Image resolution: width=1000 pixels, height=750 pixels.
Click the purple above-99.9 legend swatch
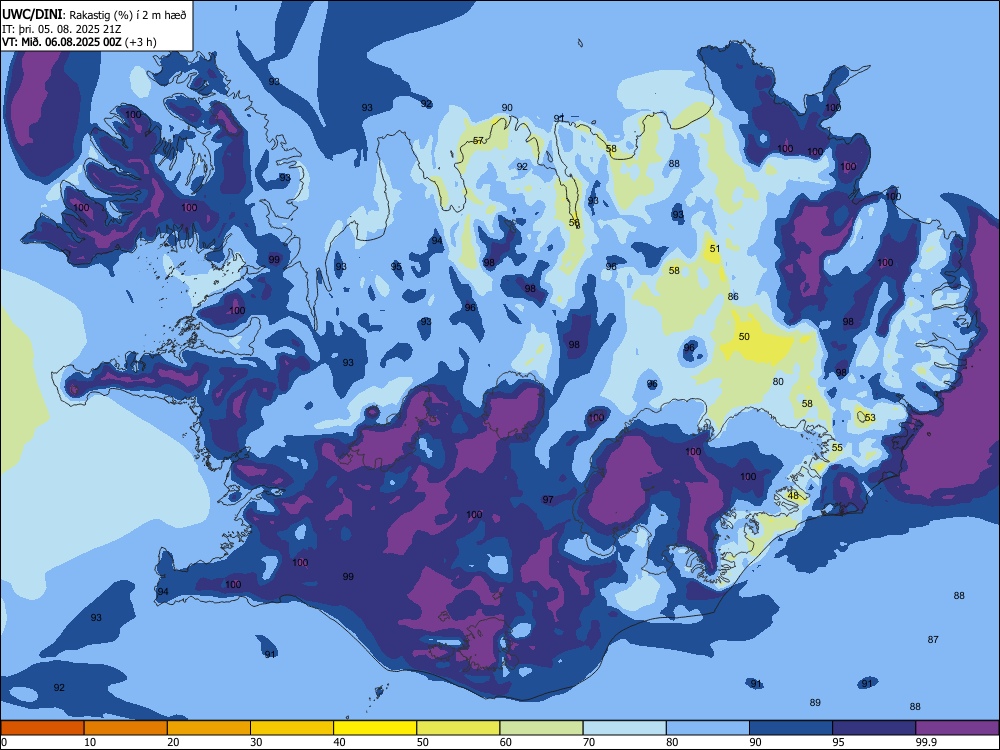click(x=957, y=728)
